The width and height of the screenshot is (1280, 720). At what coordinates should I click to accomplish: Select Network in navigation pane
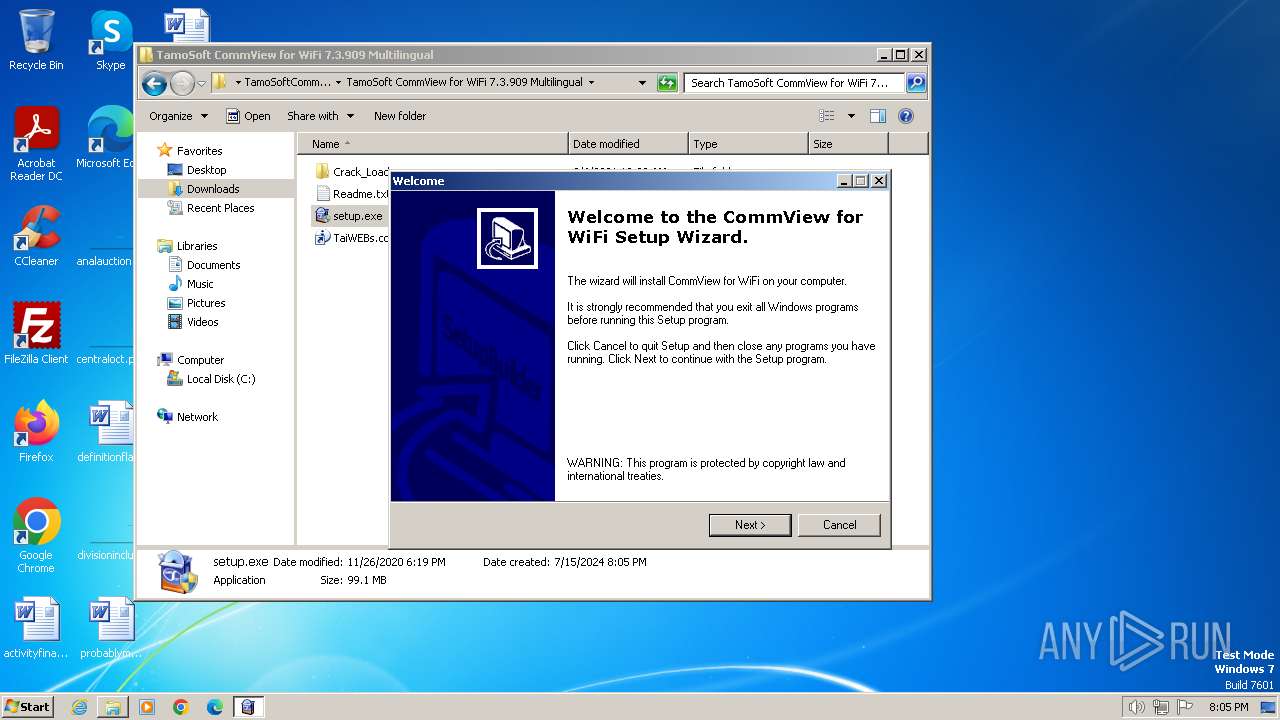[187, 417]
